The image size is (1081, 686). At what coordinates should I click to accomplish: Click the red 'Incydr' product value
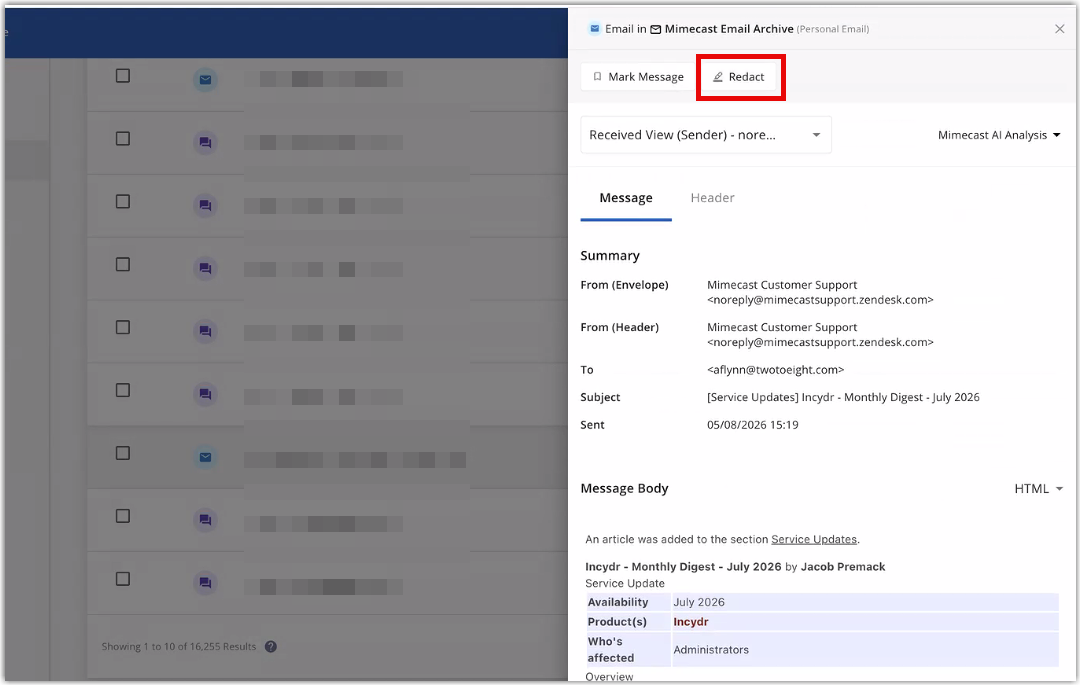[x=691, y=622]
